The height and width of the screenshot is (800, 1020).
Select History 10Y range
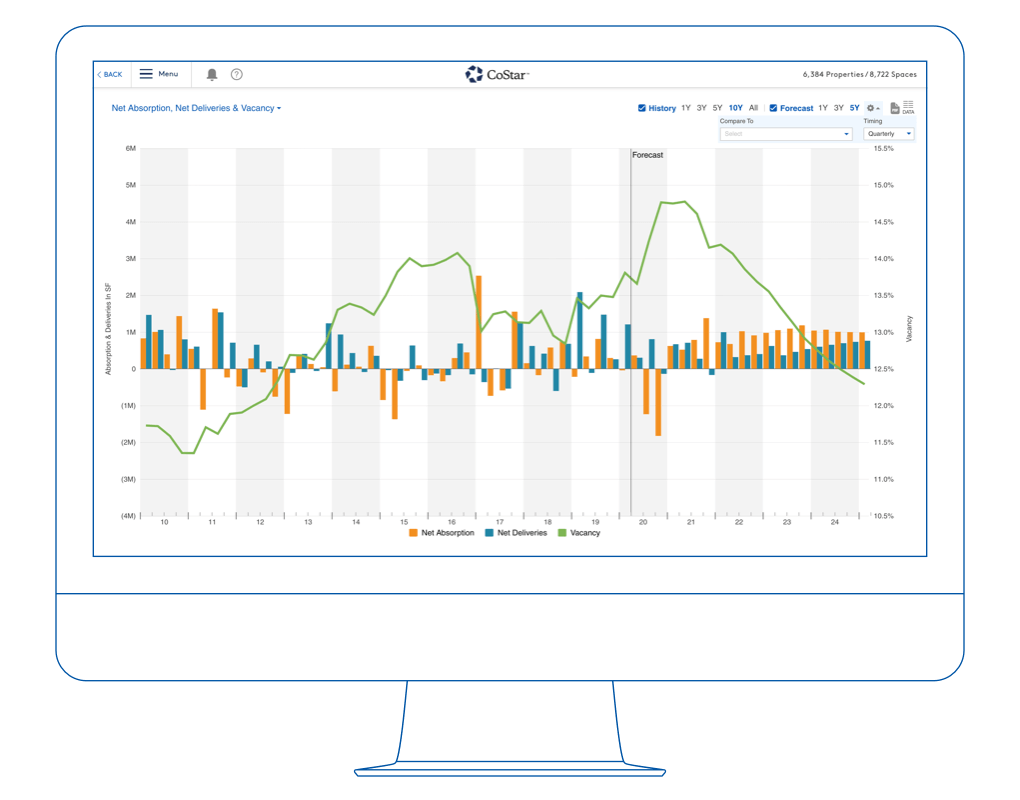point(735,108)
